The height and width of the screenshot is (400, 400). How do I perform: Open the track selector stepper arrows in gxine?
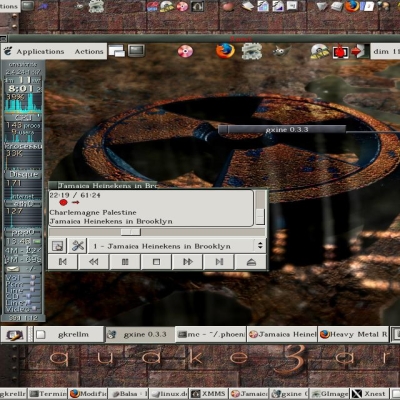(260, 246)
